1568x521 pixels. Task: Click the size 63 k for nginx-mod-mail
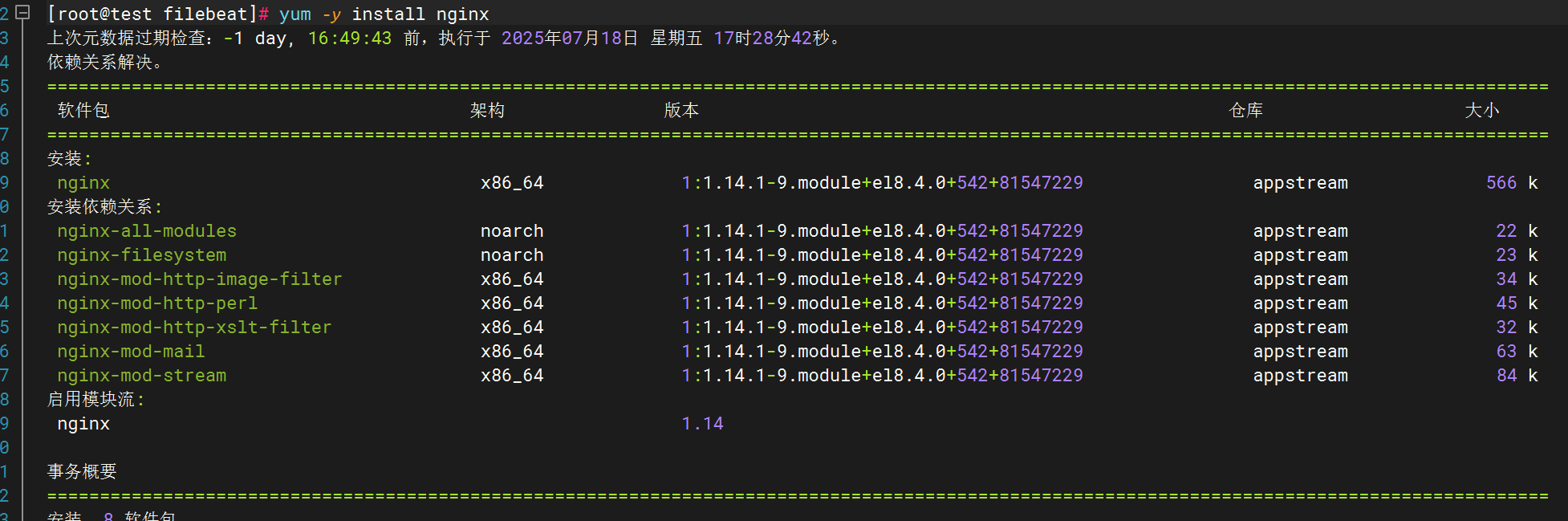click(x=1517, y=352)
